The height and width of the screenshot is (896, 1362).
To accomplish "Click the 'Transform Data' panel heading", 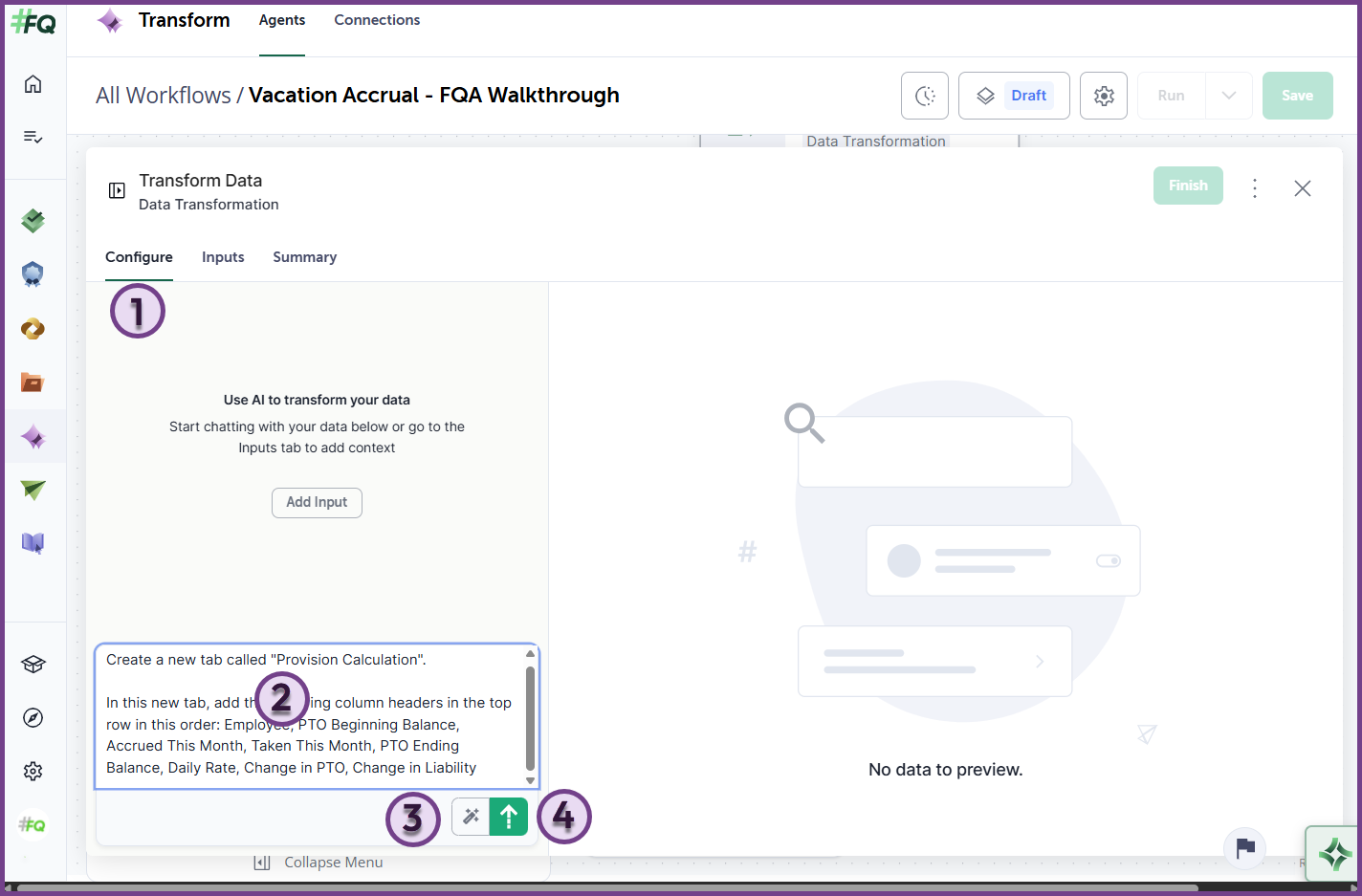I will (200, 181).
